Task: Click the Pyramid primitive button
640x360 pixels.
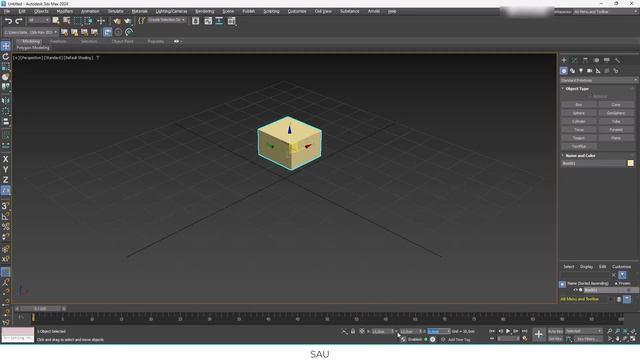Action: tap(616, 130)
